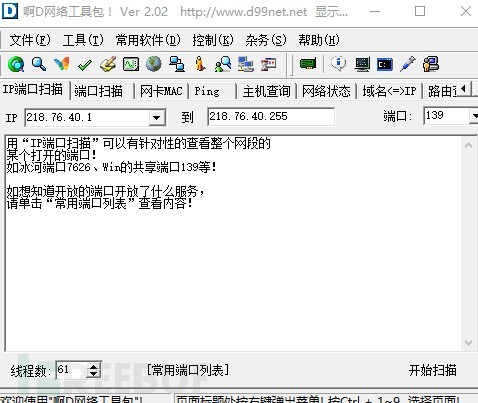Click the start IP field 218.76.40.1
The image size is (478, 403).
coord(87,118)
